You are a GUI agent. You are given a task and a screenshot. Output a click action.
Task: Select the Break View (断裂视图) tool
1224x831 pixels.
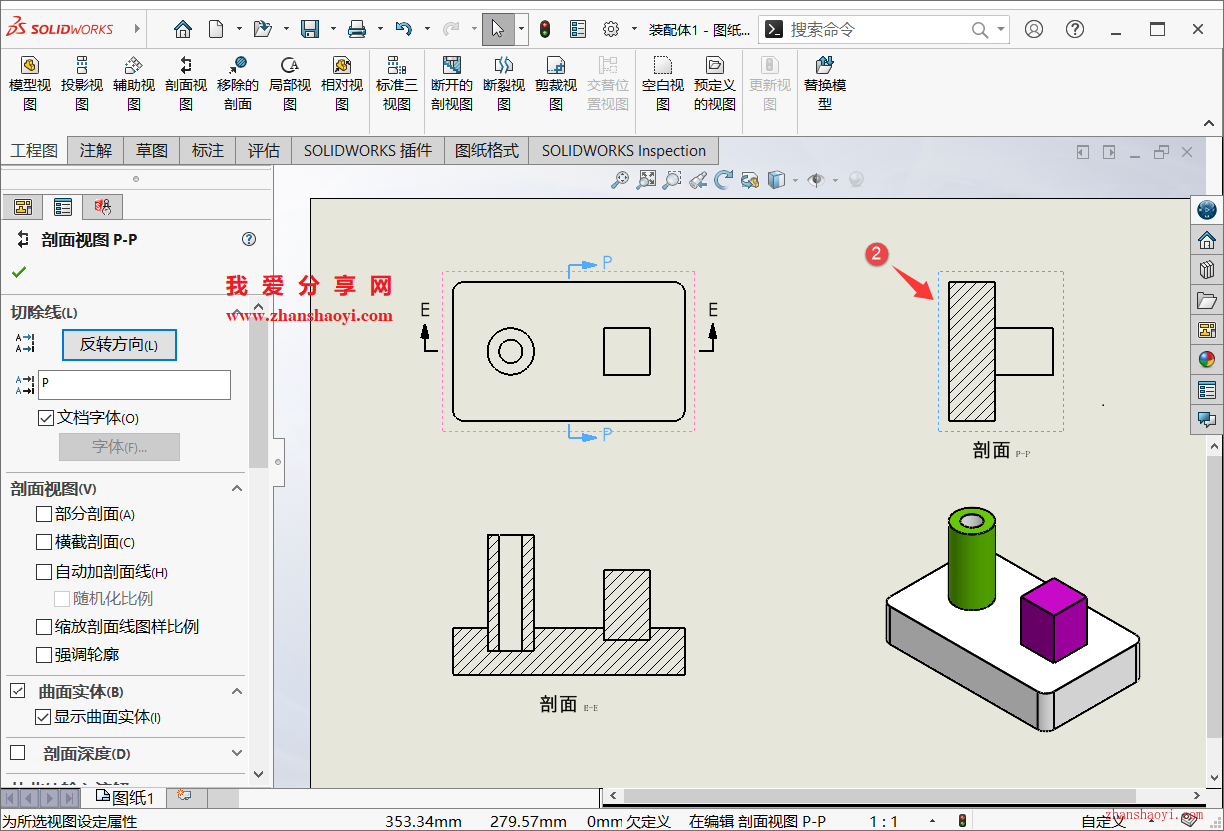(x=504, y=84)
